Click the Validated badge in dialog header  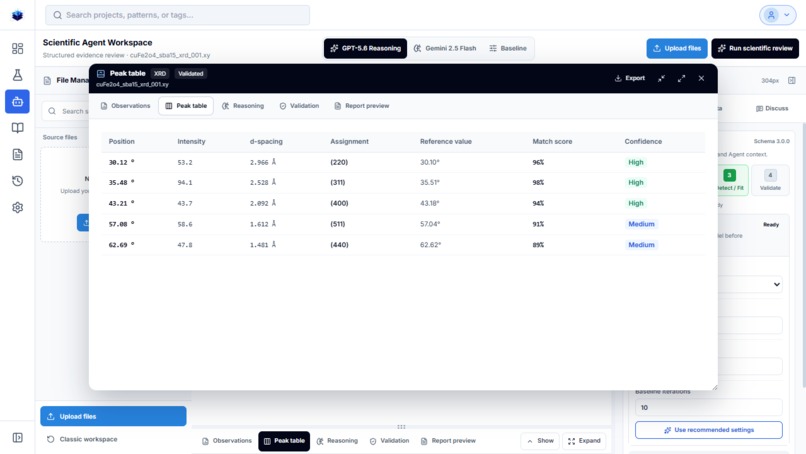[x=191, y=74]
